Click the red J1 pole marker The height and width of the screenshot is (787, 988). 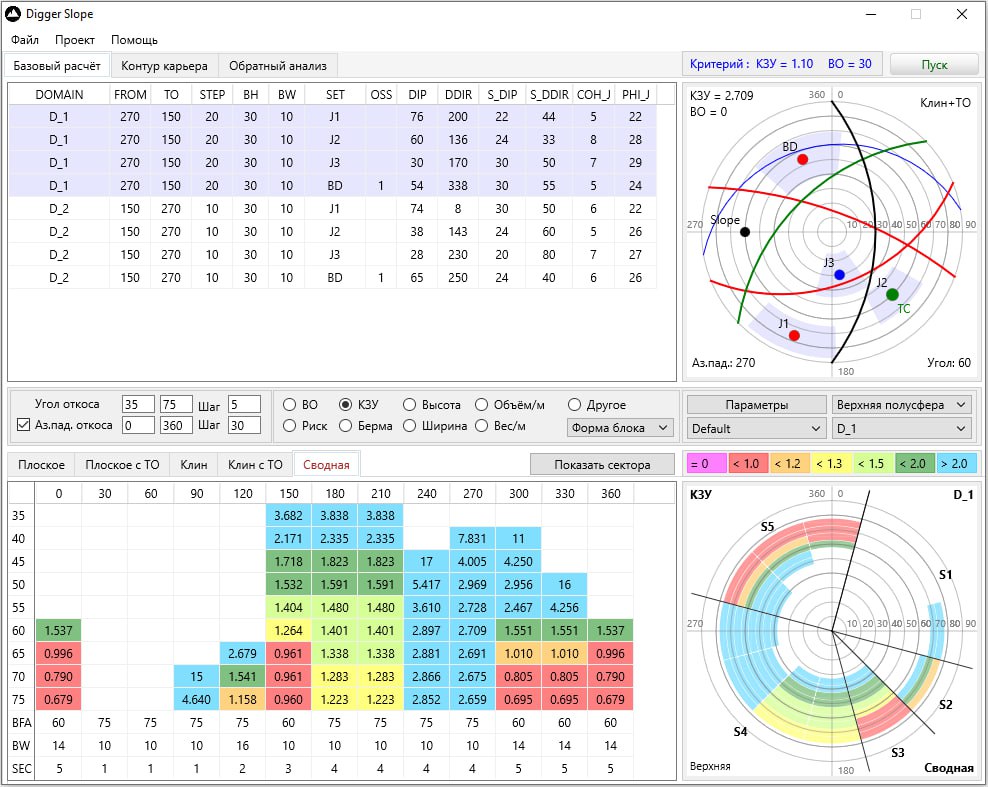pyautogui.click(x=794, y=336)
